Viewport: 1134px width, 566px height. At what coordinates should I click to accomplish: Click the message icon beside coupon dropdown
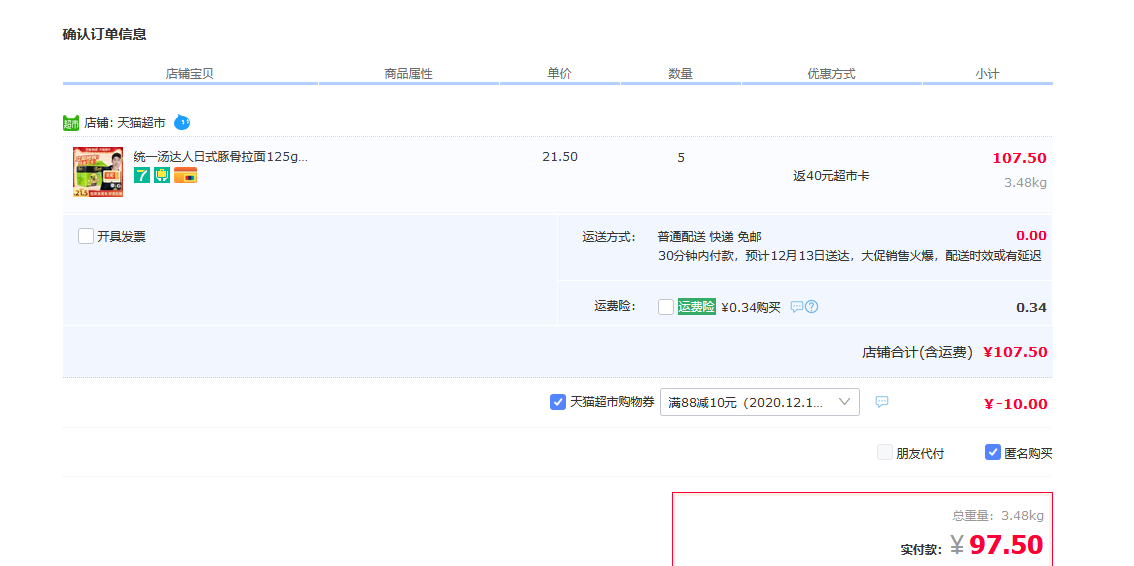point(882,402)
